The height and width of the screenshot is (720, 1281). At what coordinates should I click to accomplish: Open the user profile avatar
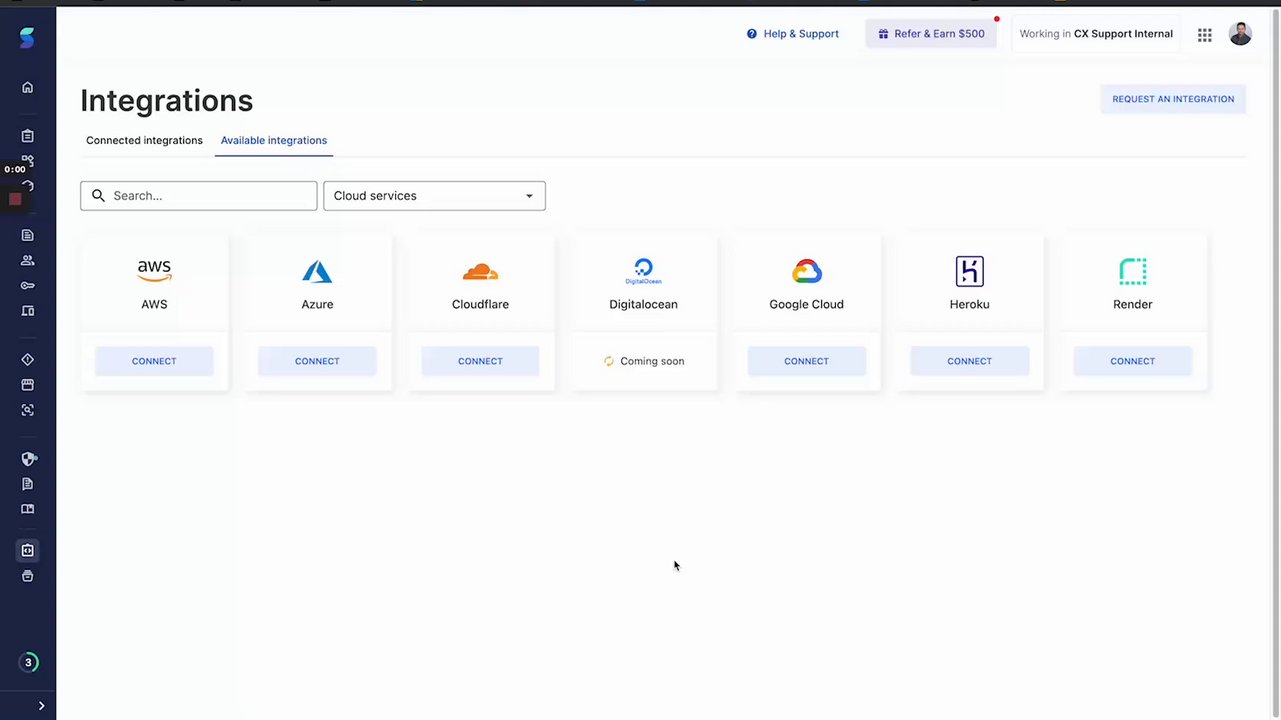[1240, 34]
